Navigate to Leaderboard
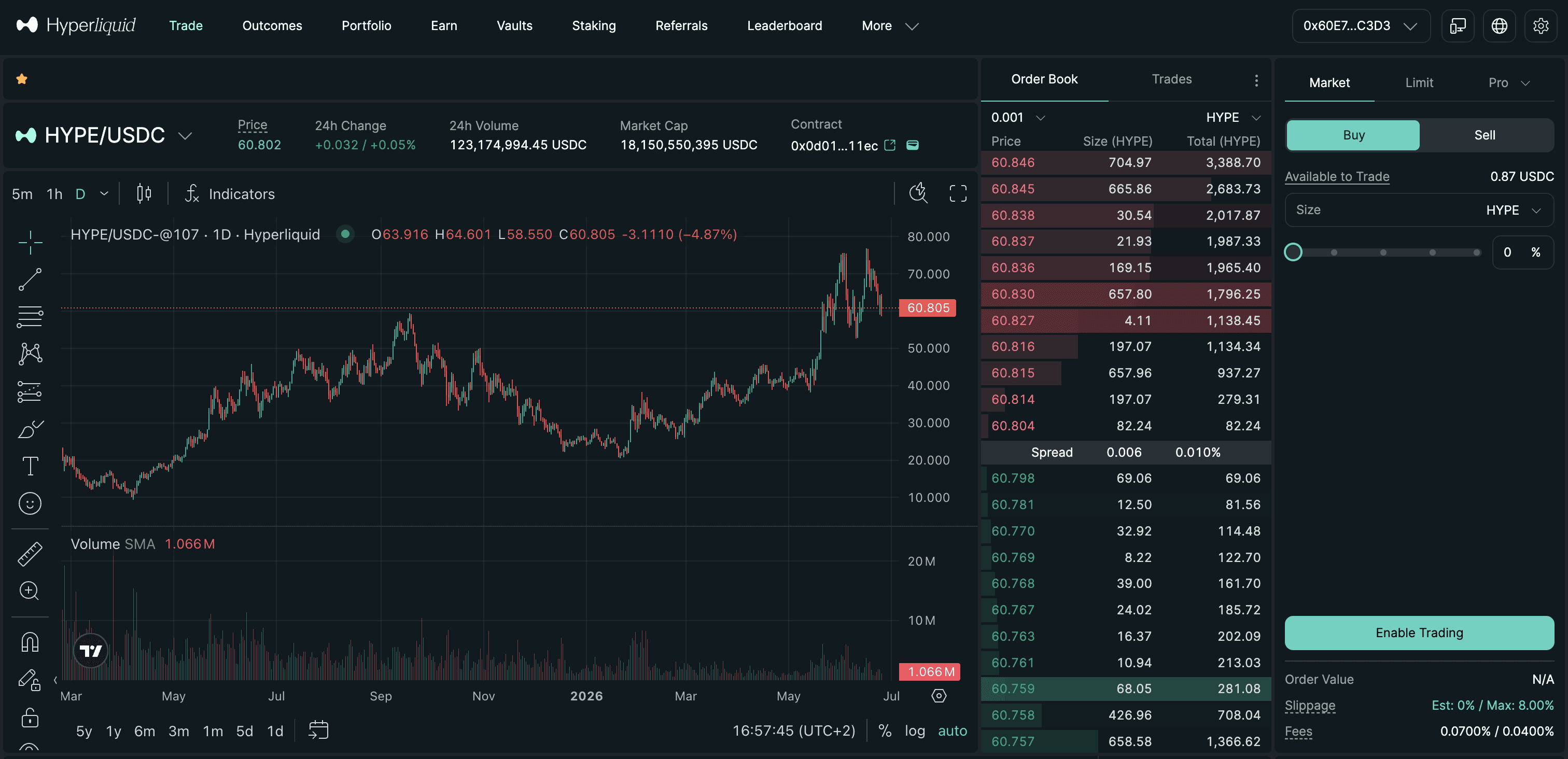 (784, 25)
